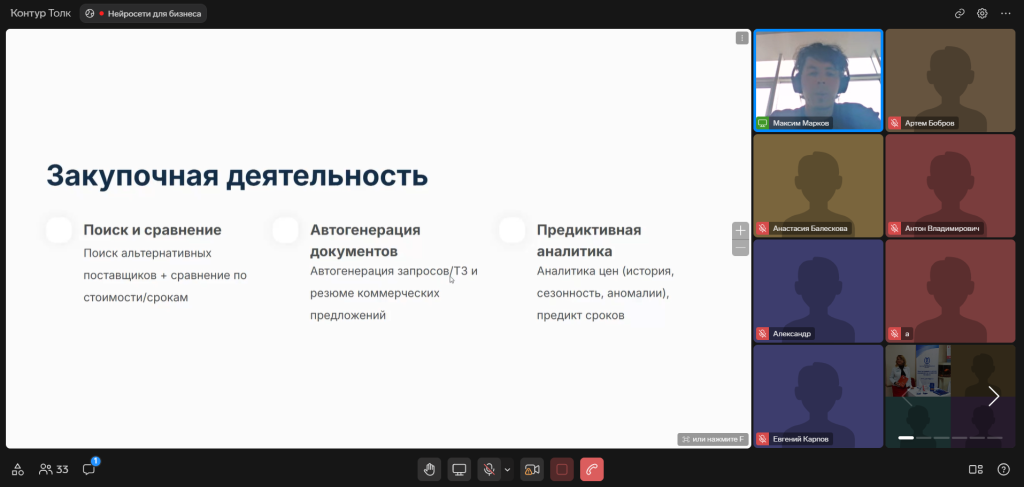Open help with the question mark icon
The width and height of the screenshot is (1024, 487).
click(1003, 469)
